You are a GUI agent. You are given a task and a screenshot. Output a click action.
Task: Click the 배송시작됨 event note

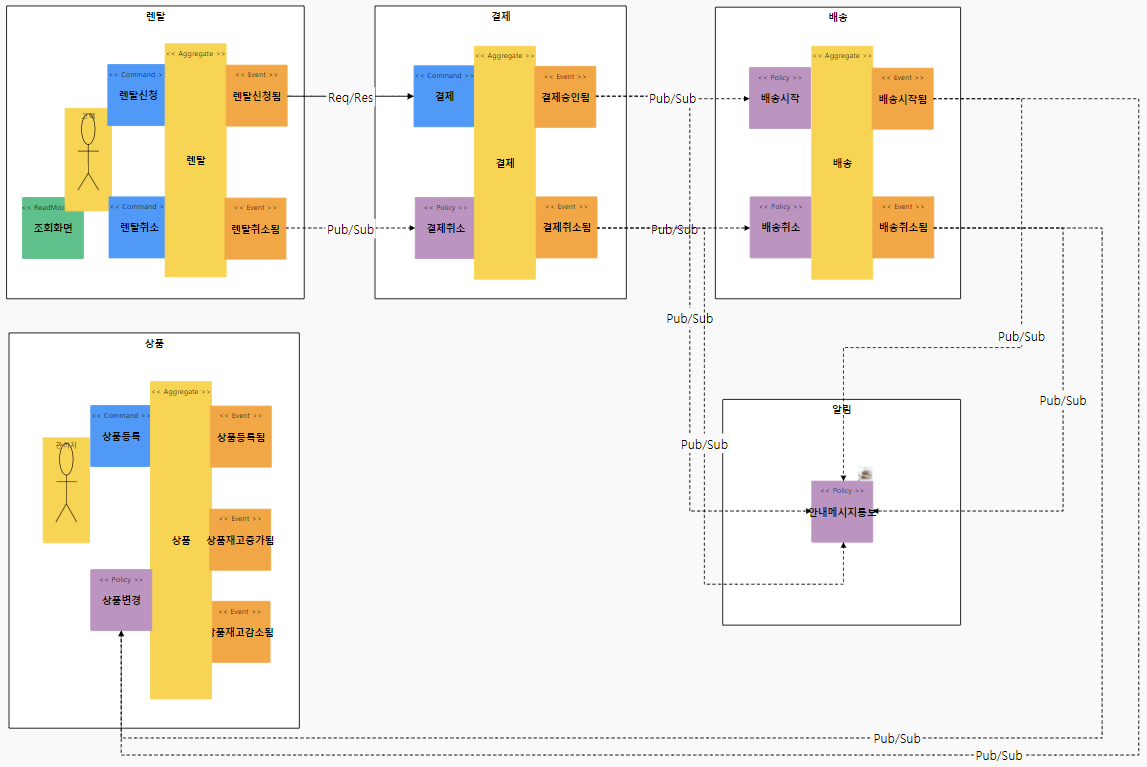click(903, 99)
